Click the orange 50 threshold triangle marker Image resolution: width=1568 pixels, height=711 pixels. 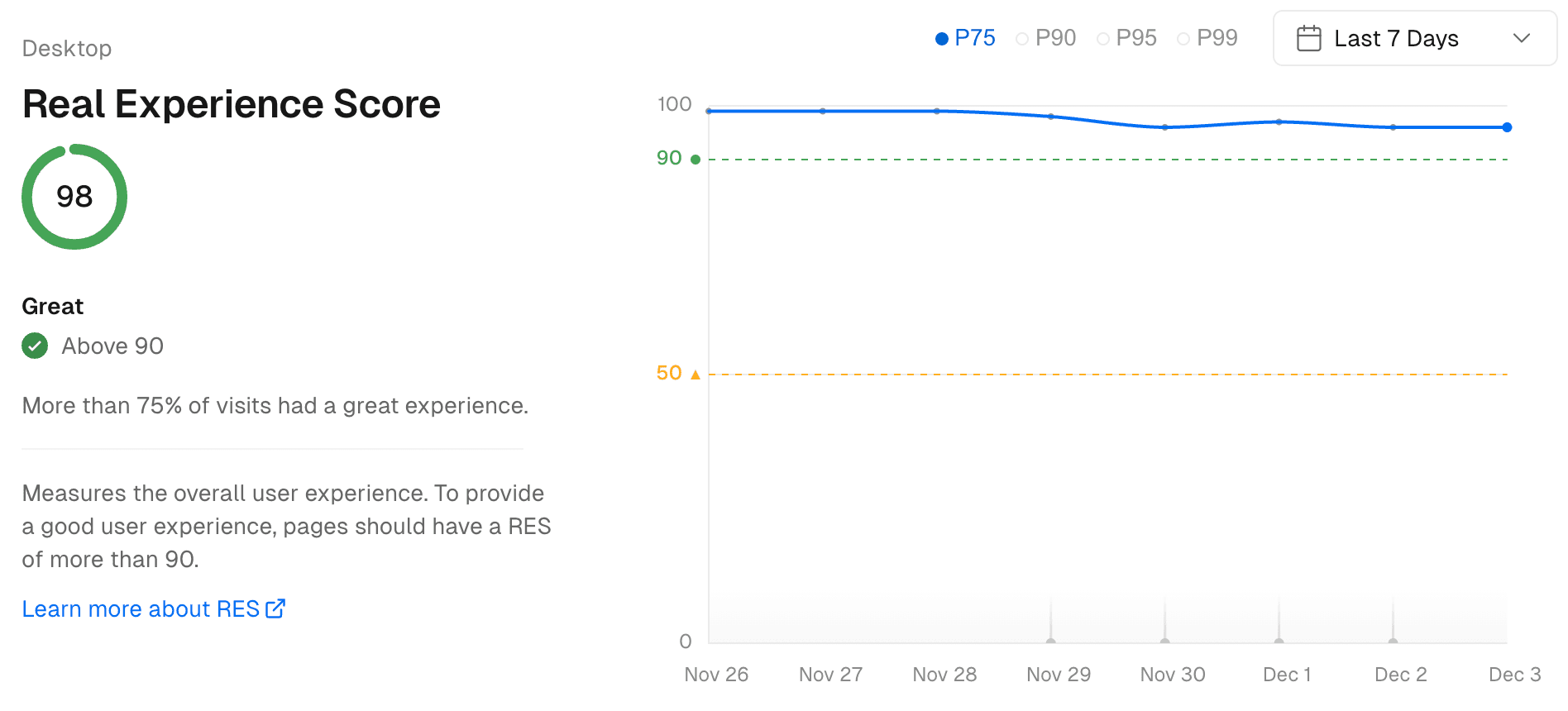[x=696, y=375]
